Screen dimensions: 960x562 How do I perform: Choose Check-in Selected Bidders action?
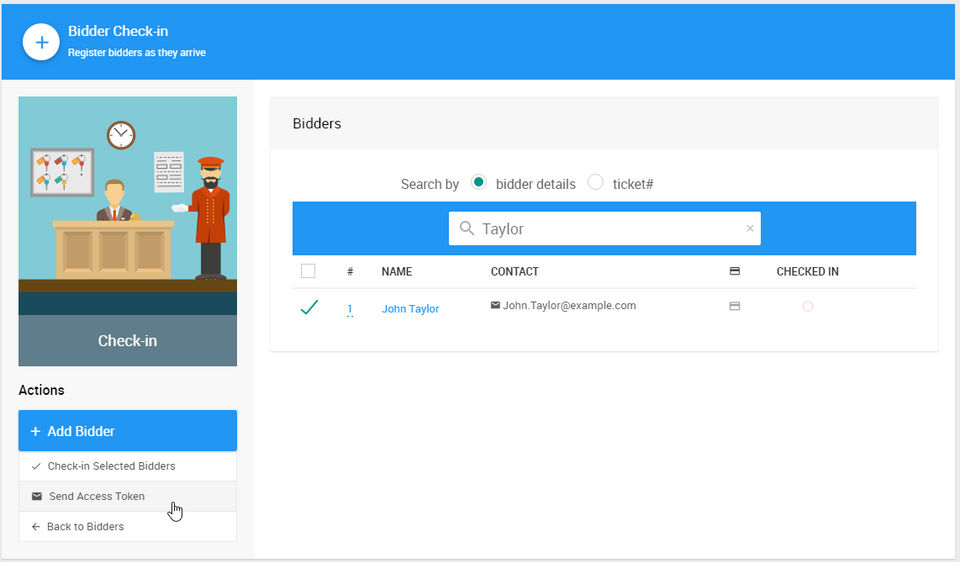[x=127, y=466]
